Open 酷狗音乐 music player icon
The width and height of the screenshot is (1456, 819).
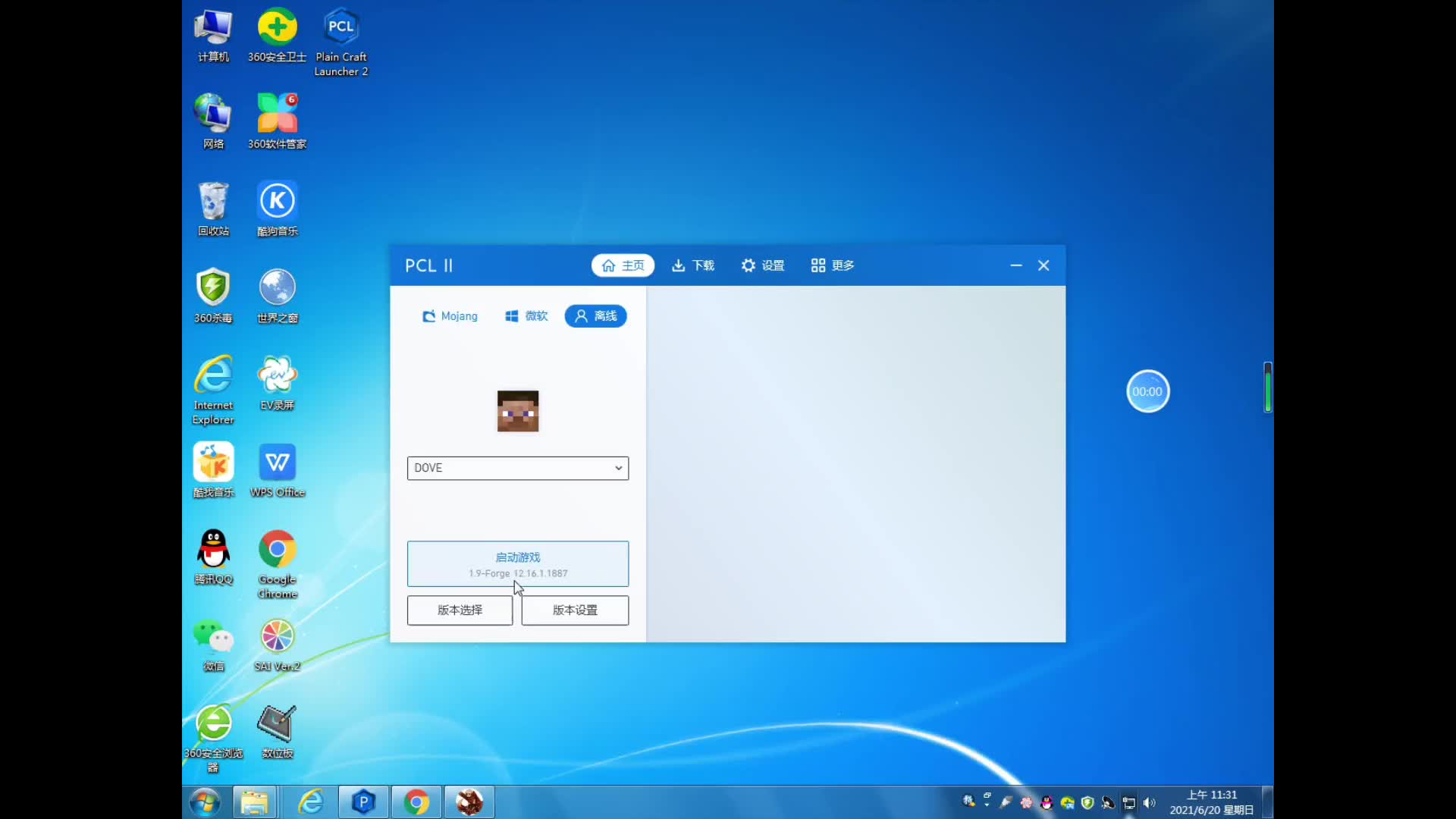277,201
